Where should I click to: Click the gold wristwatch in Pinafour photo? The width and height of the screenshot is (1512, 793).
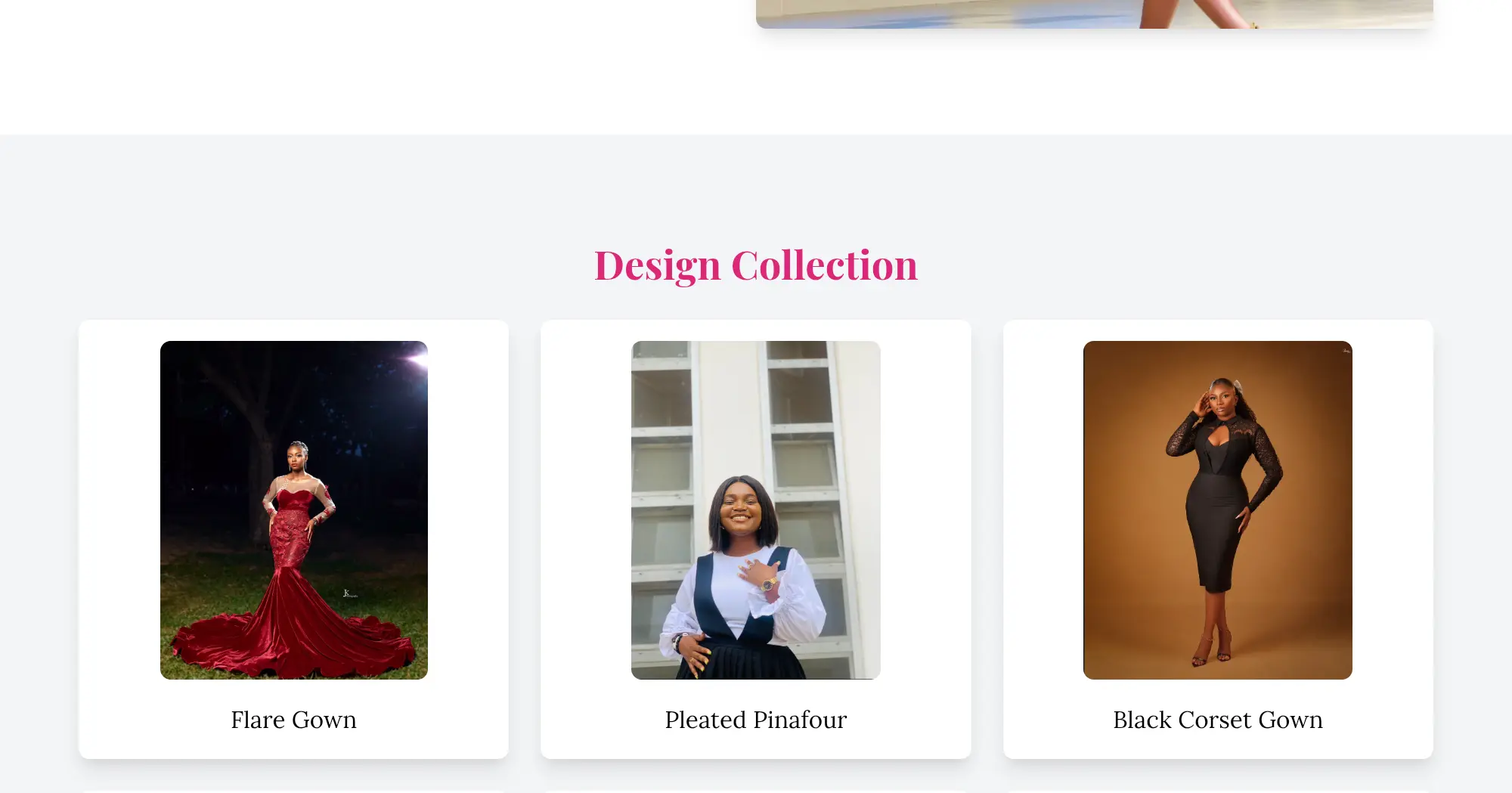coord(769,584)
